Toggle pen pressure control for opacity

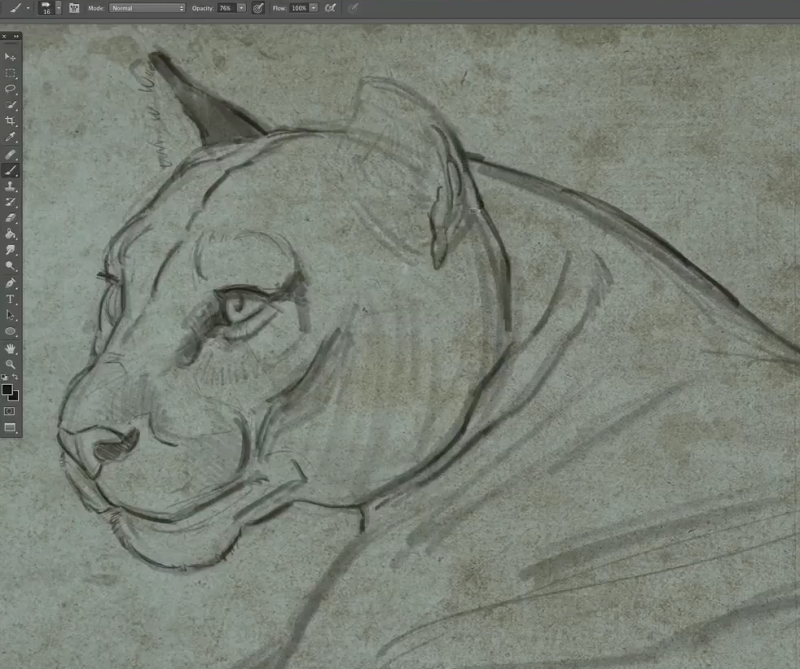260,8
